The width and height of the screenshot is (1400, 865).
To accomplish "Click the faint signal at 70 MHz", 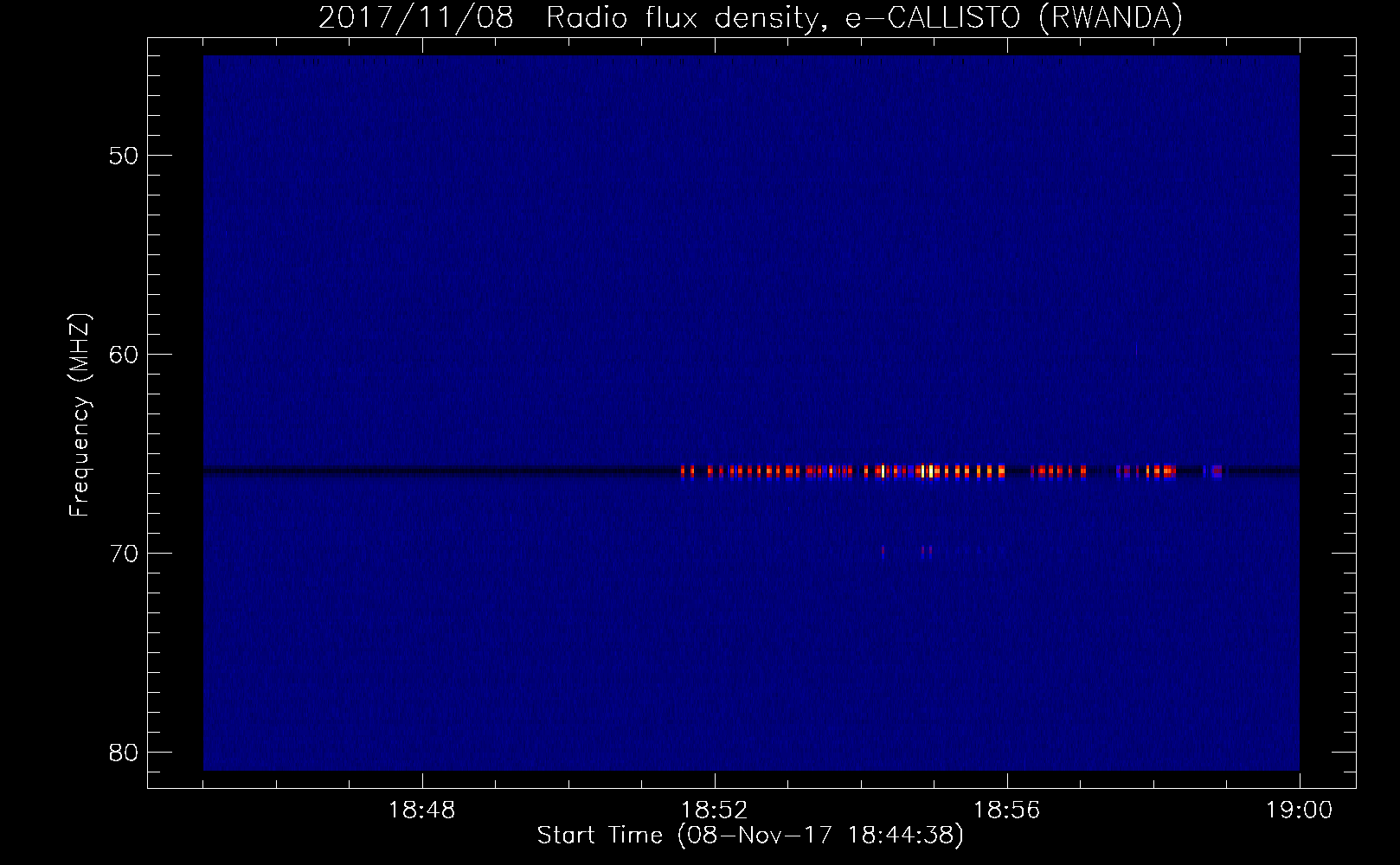I will click(x=906, y=550).
